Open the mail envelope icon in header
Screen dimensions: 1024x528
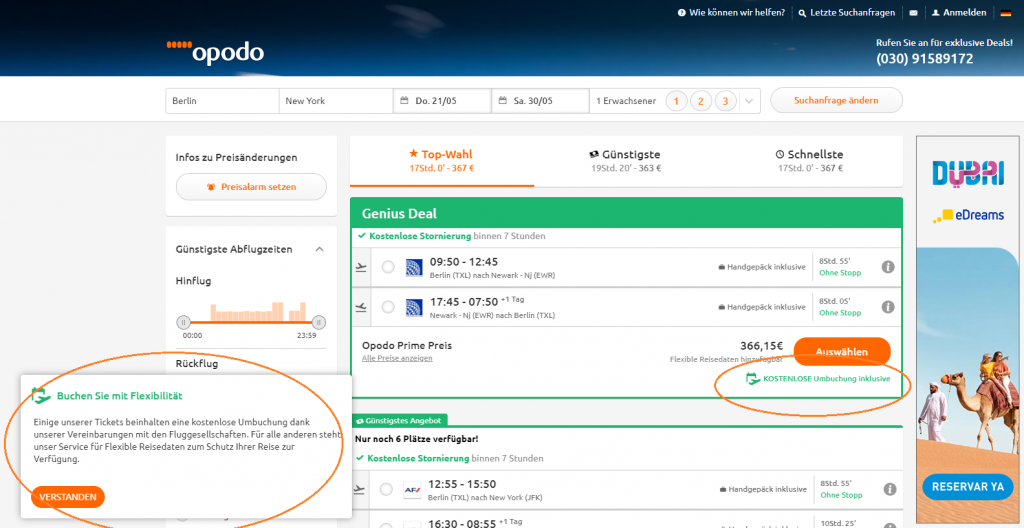click(x=912, y=13)
